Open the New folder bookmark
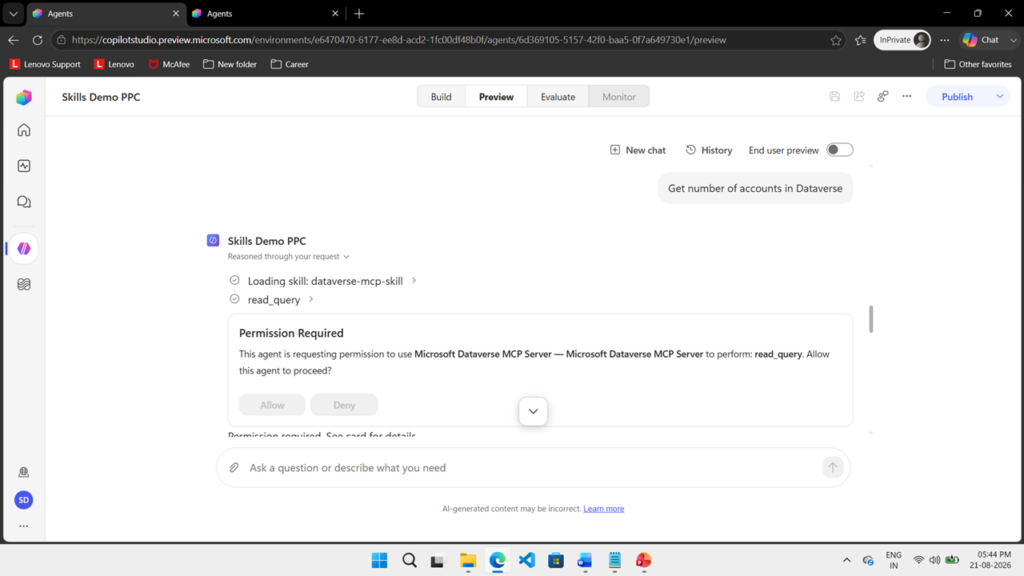 [230, 64]
